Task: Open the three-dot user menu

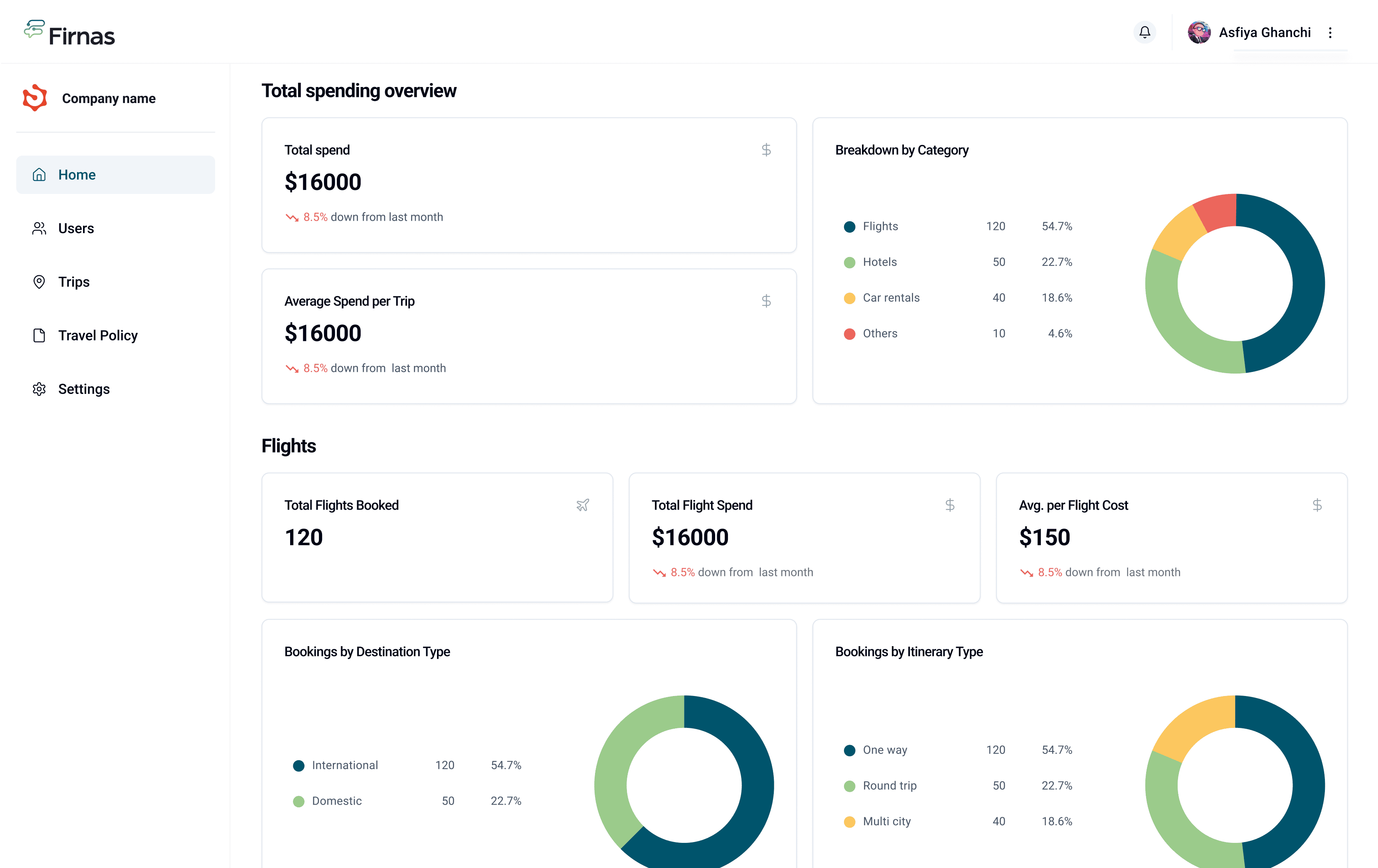Action: tap(1330, 33)
